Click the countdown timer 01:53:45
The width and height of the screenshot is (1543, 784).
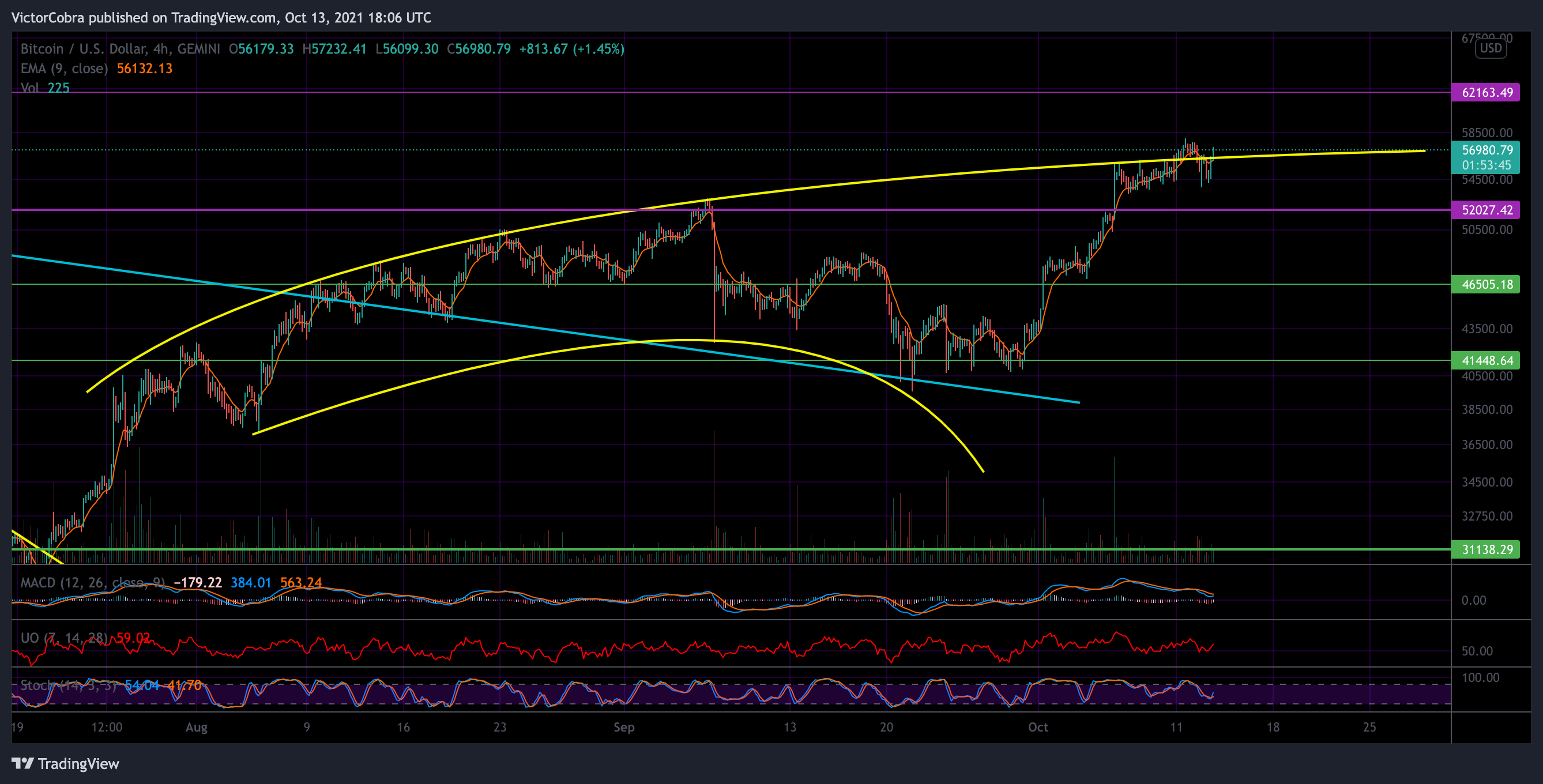[x=1486, y=165]
